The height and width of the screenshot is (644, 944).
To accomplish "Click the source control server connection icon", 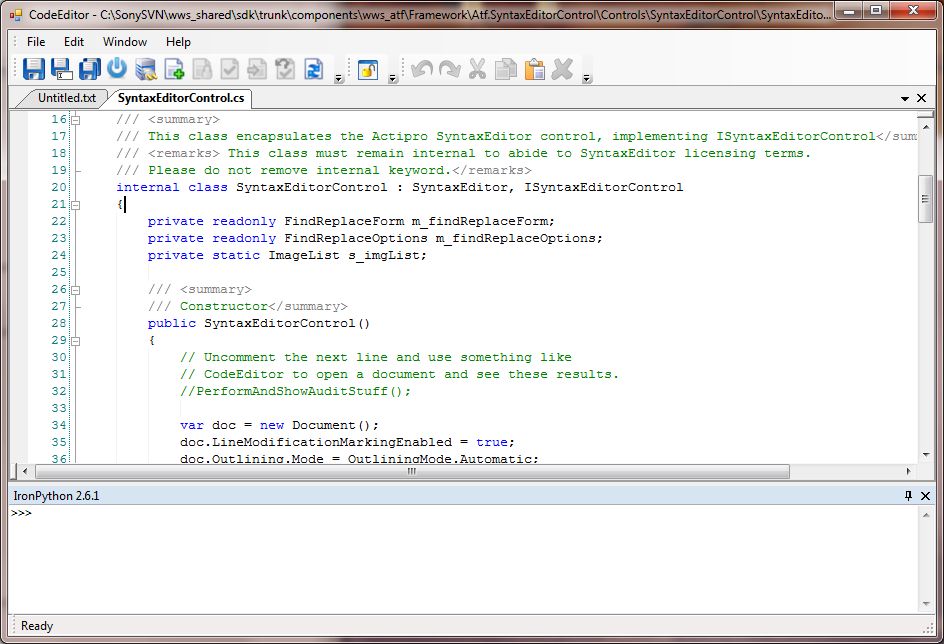I will [x=146, y=69].
